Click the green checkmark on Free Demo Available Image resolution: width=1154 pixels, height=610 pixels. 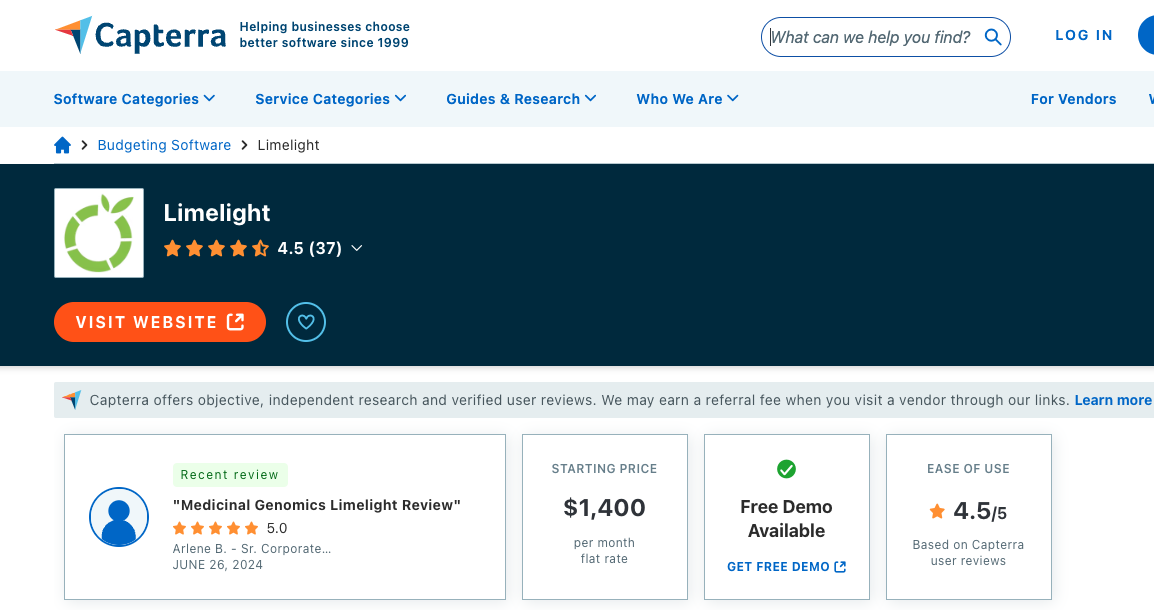coord(787,468)
